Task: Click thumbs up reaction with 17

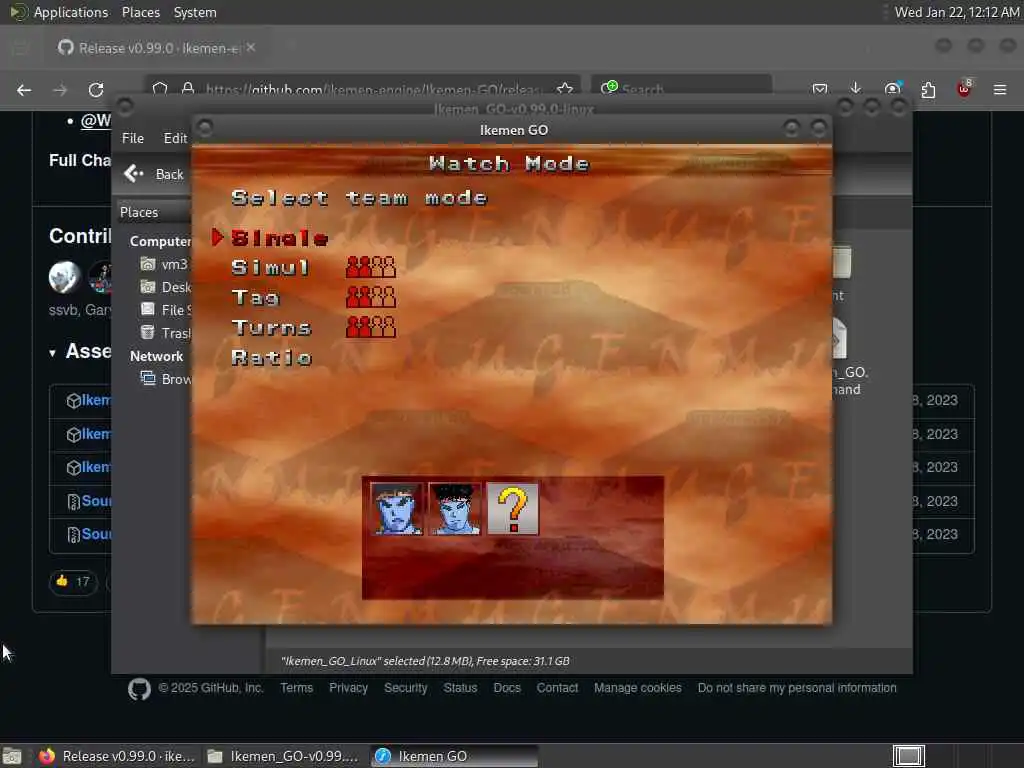Action: 73,581
